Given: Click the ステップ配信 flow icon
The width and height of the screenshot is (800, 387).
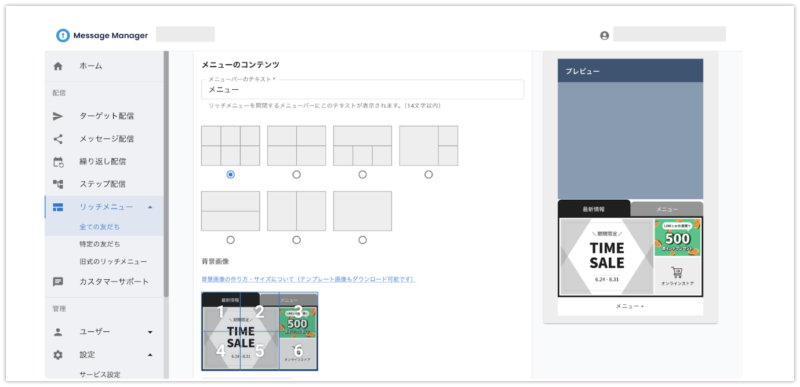Looking at the screenshot, I should 58,184.
